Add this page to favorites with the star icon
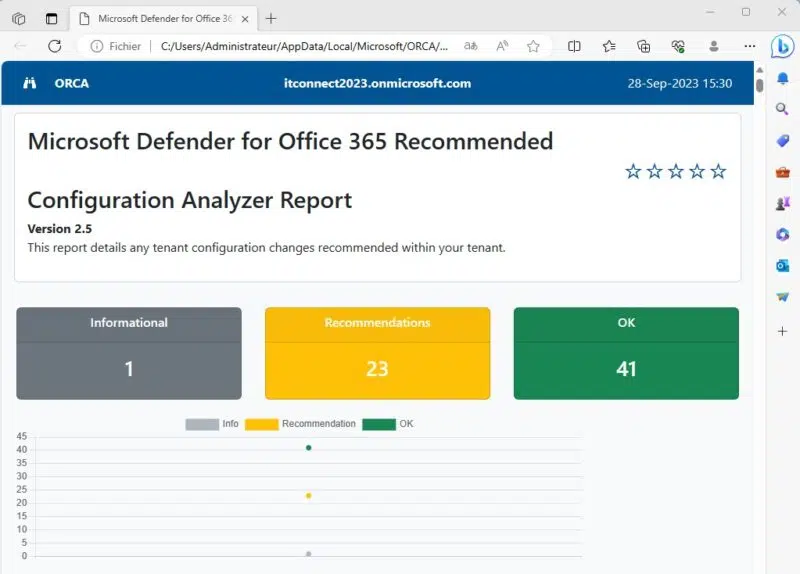The width and height of the screenshot is (800, 574). coord(533,46)
